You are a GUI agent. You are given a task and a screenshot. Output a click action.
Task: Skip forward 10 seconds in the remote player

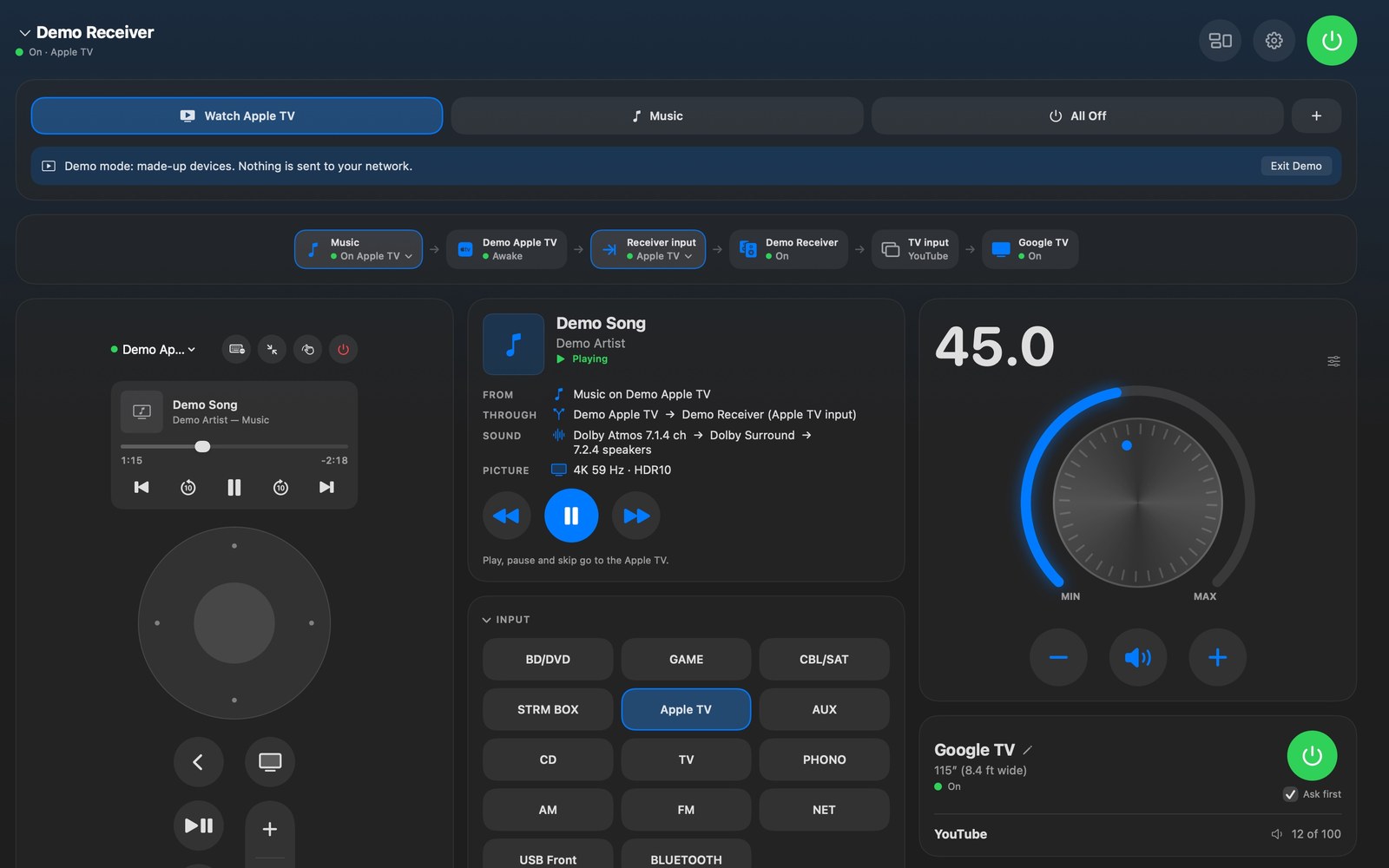tap(280, 487)
